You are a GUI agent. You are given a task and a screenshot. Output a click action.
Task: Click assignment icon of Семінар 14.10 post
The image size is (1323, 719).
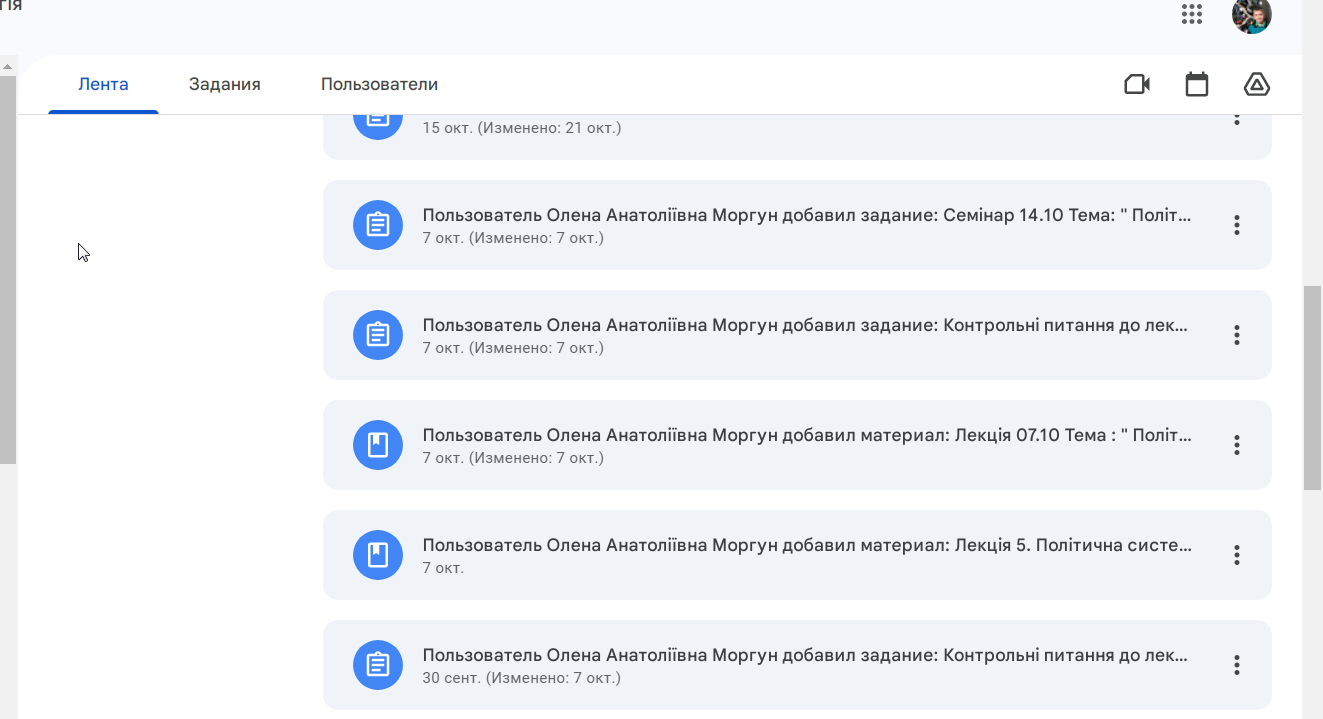[378, 225]
